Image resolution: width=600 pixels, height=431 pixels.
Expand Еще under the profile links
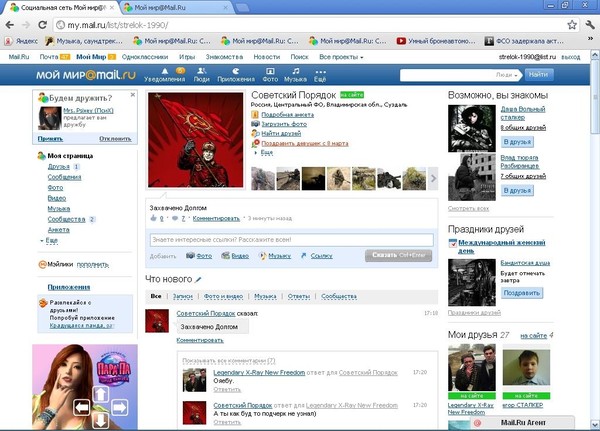(267, 152)
